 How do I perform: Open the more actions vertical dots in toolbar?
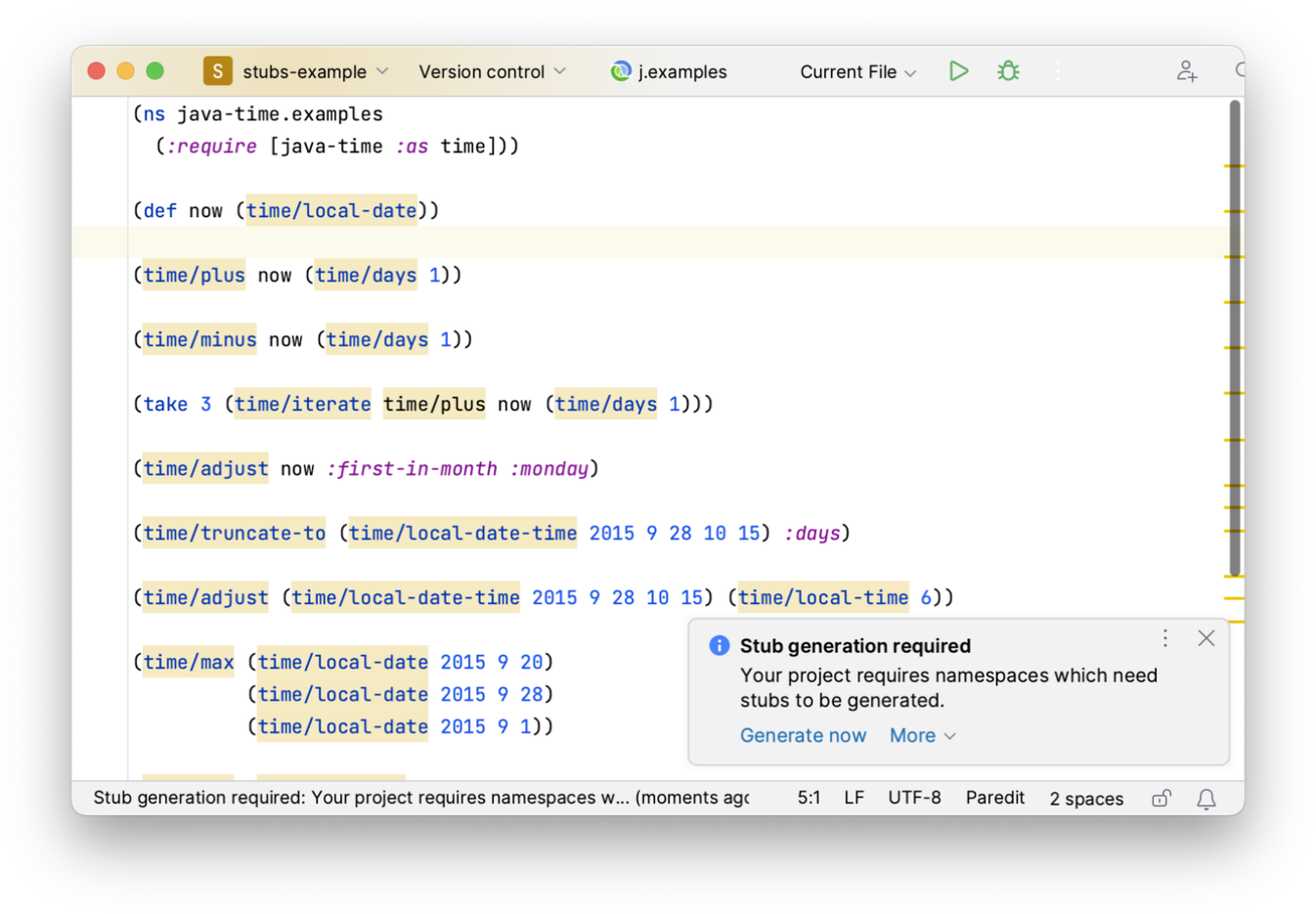tap(1058, 71)
